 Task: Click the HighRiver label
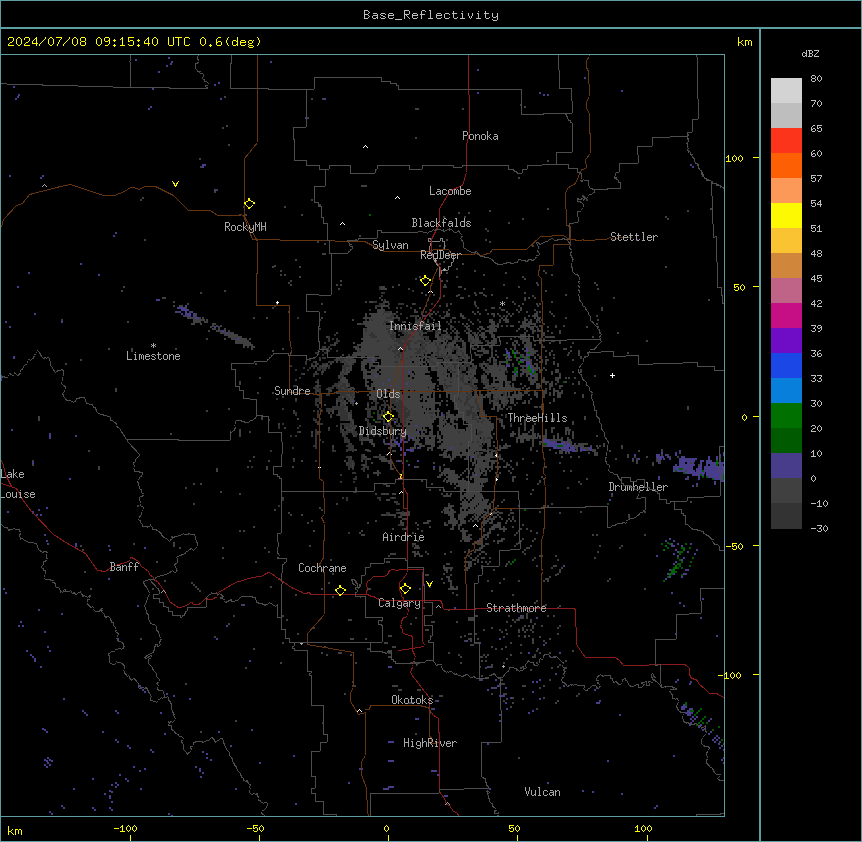430,743
